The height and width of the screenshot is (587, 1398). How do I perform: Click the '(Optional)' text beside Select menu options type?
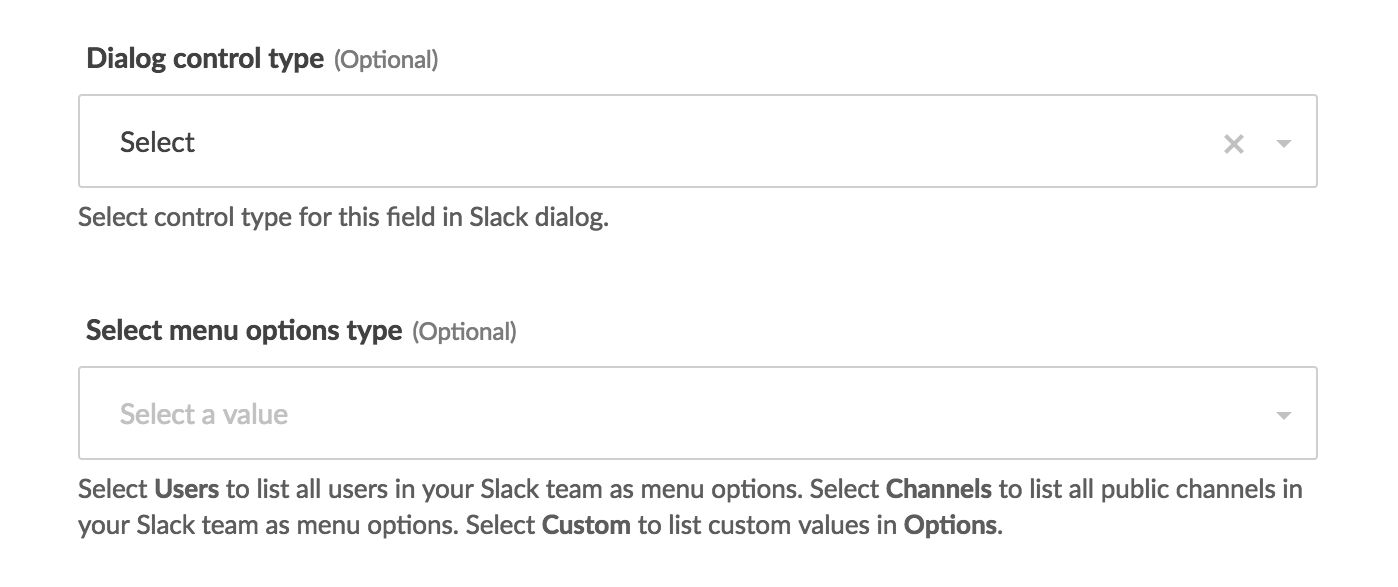point(465,330)
